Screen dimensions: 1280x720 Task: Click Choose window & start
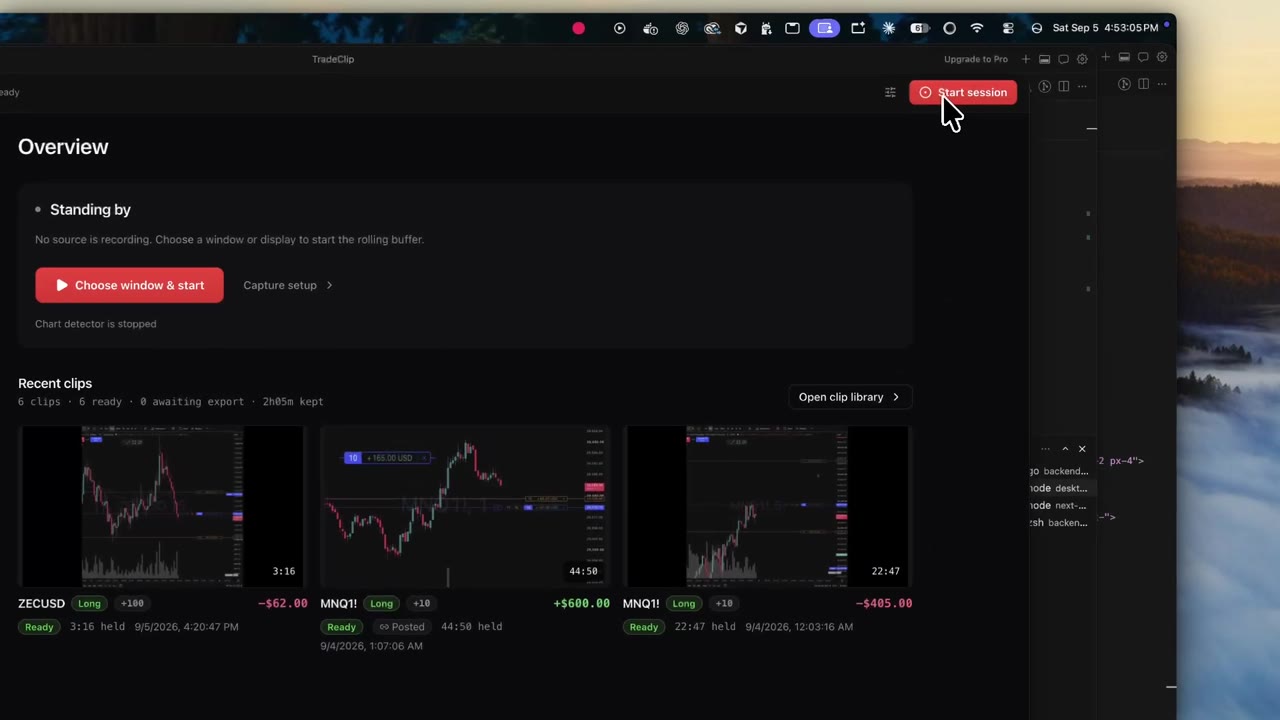[x=129, y=285]
